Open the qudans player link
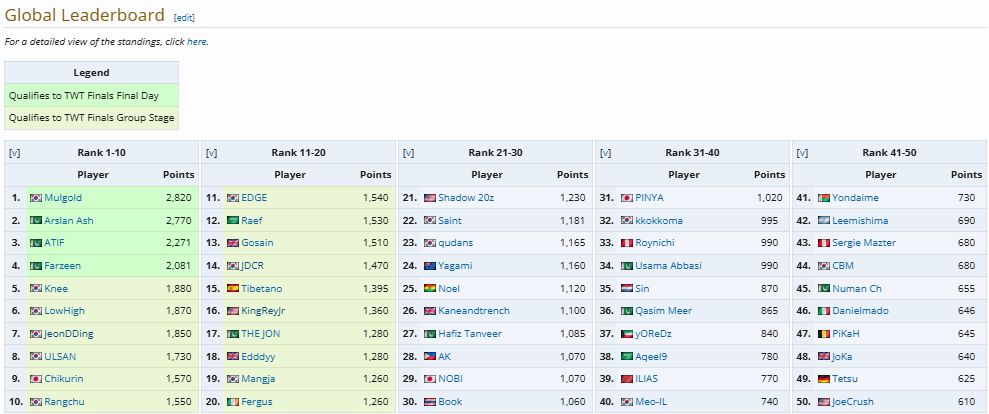989x414 pixels. (x=455, y=244)
